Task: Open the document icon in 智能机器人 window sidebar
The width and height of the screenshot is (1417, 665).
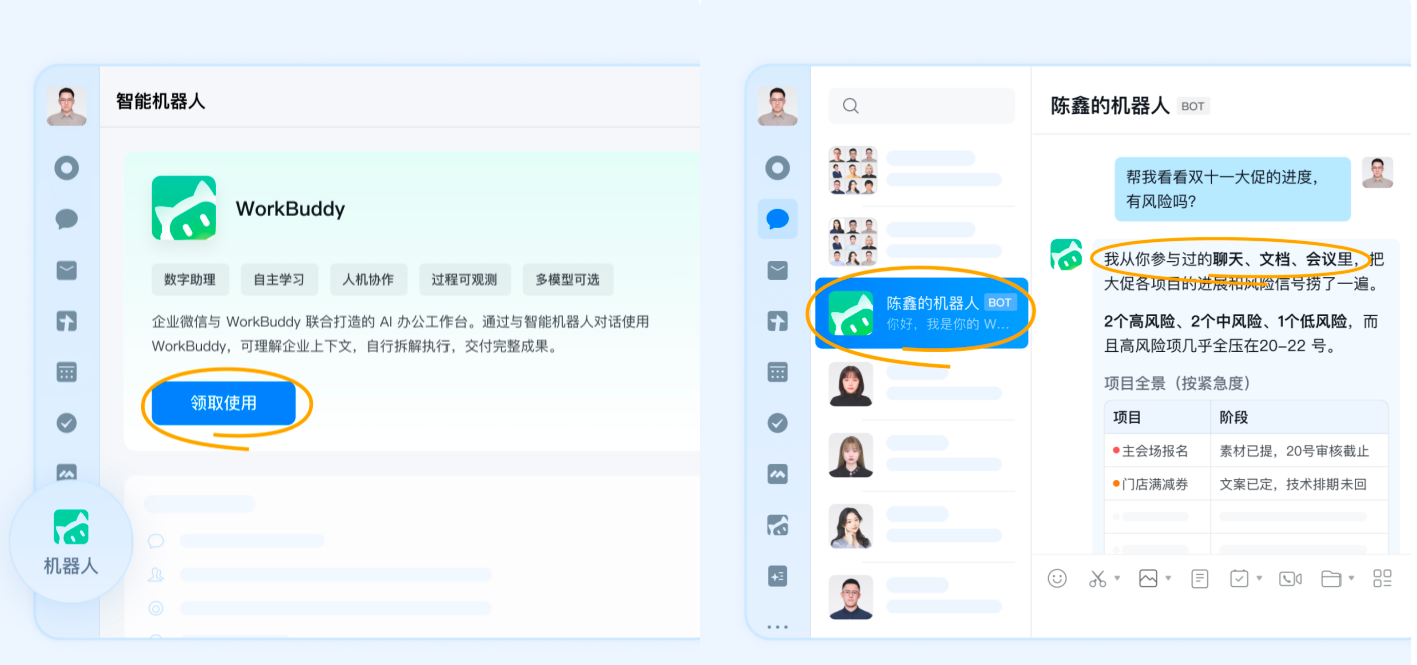Action: click(x=67, y=321)
